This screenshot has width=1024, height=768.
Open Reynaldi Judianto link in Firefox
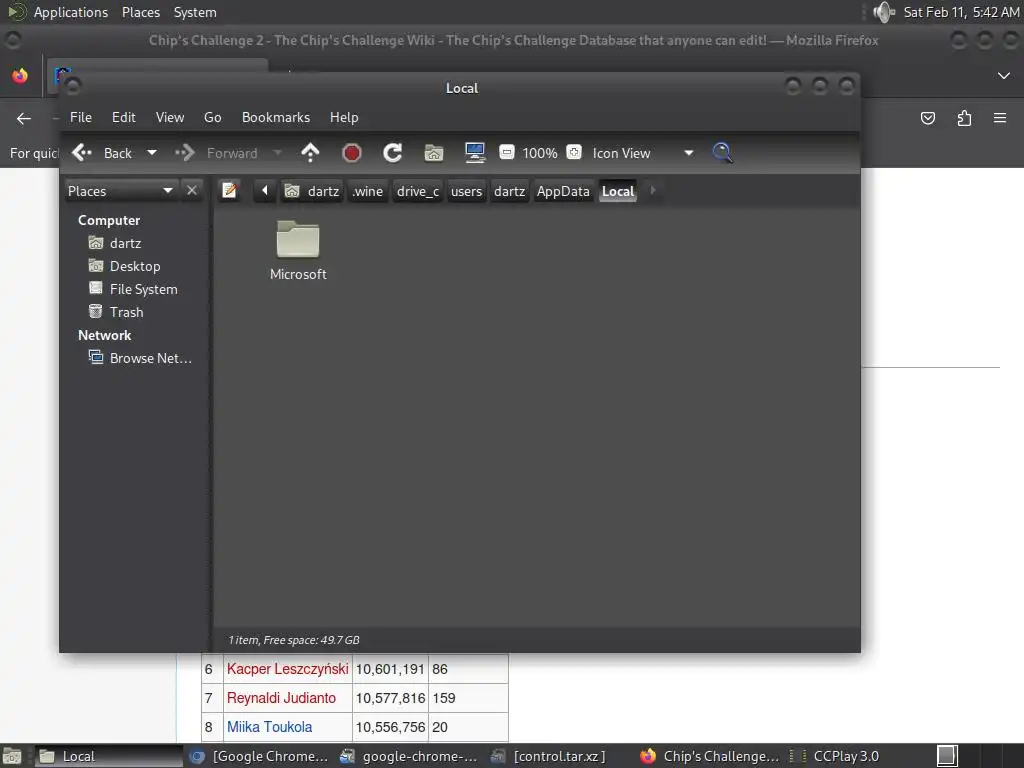pos(281,698)
